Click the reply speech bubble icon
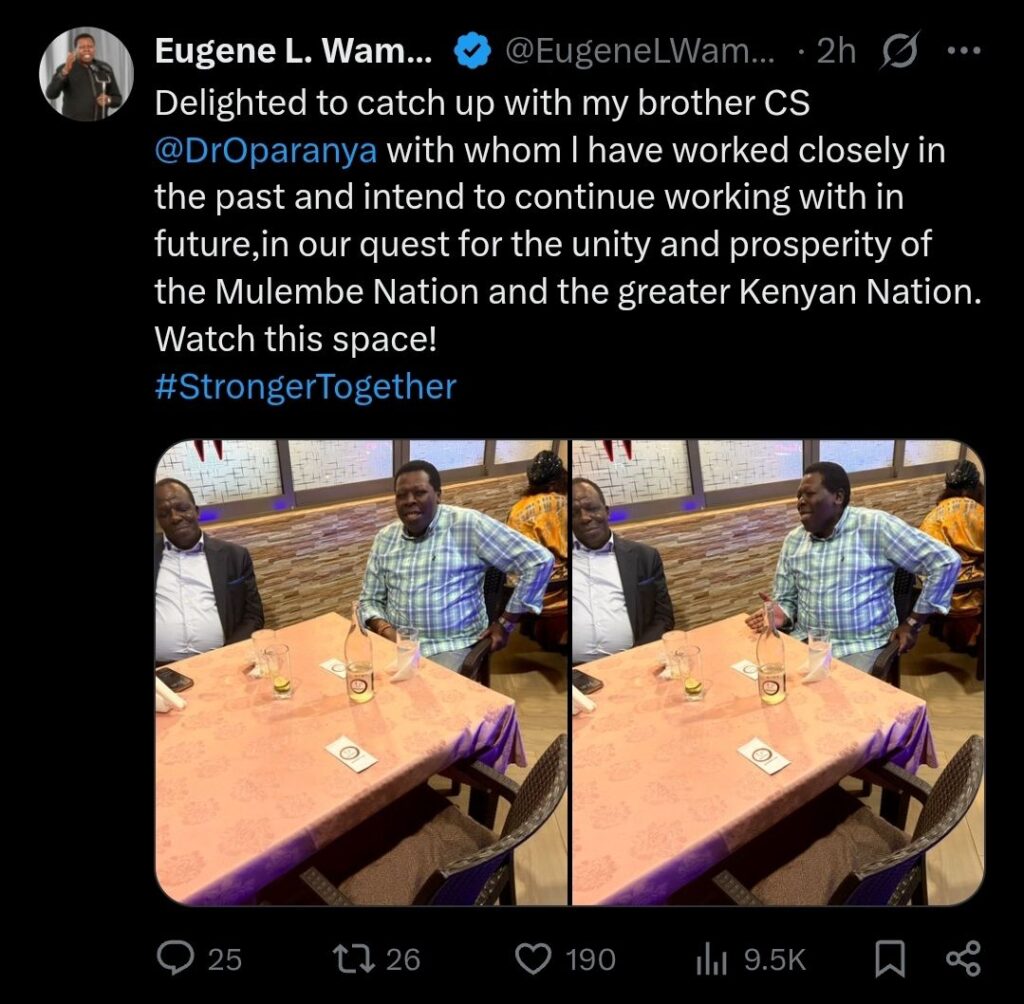 tap(176, 959)
